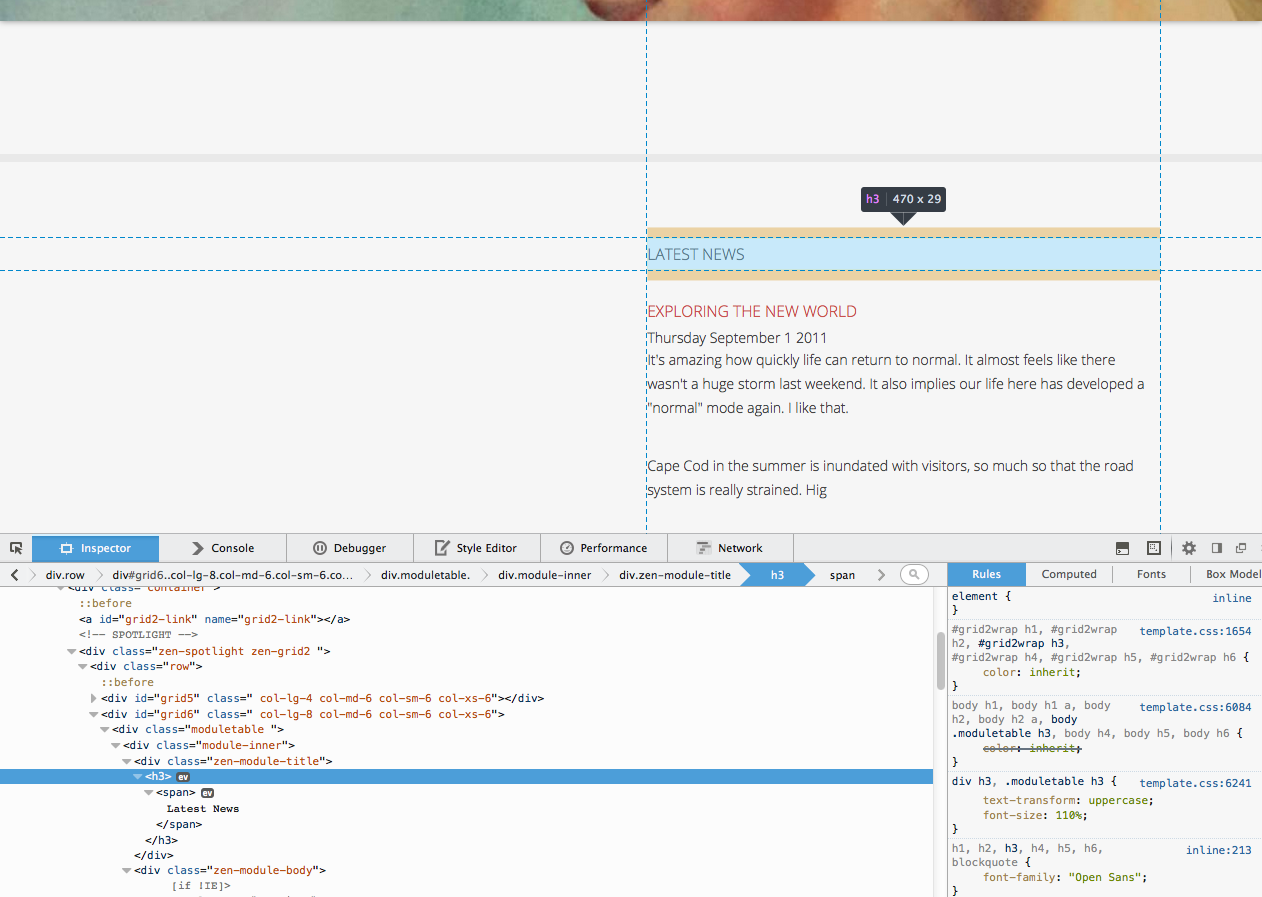Click the Thursday September 1 2011 date

pos(737,338)
